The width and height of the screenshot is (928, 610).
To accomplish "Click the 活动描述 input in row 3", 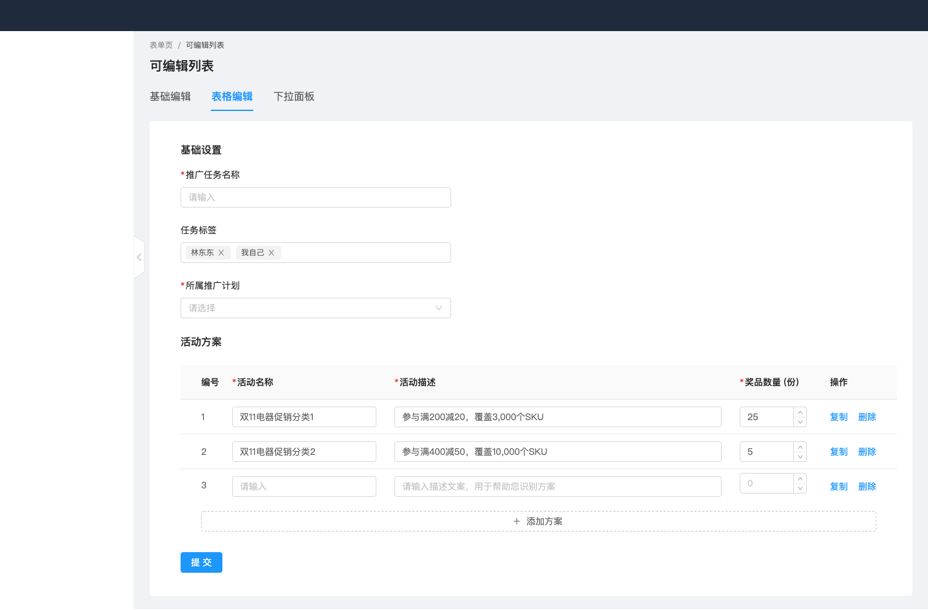I will (560, 486).
